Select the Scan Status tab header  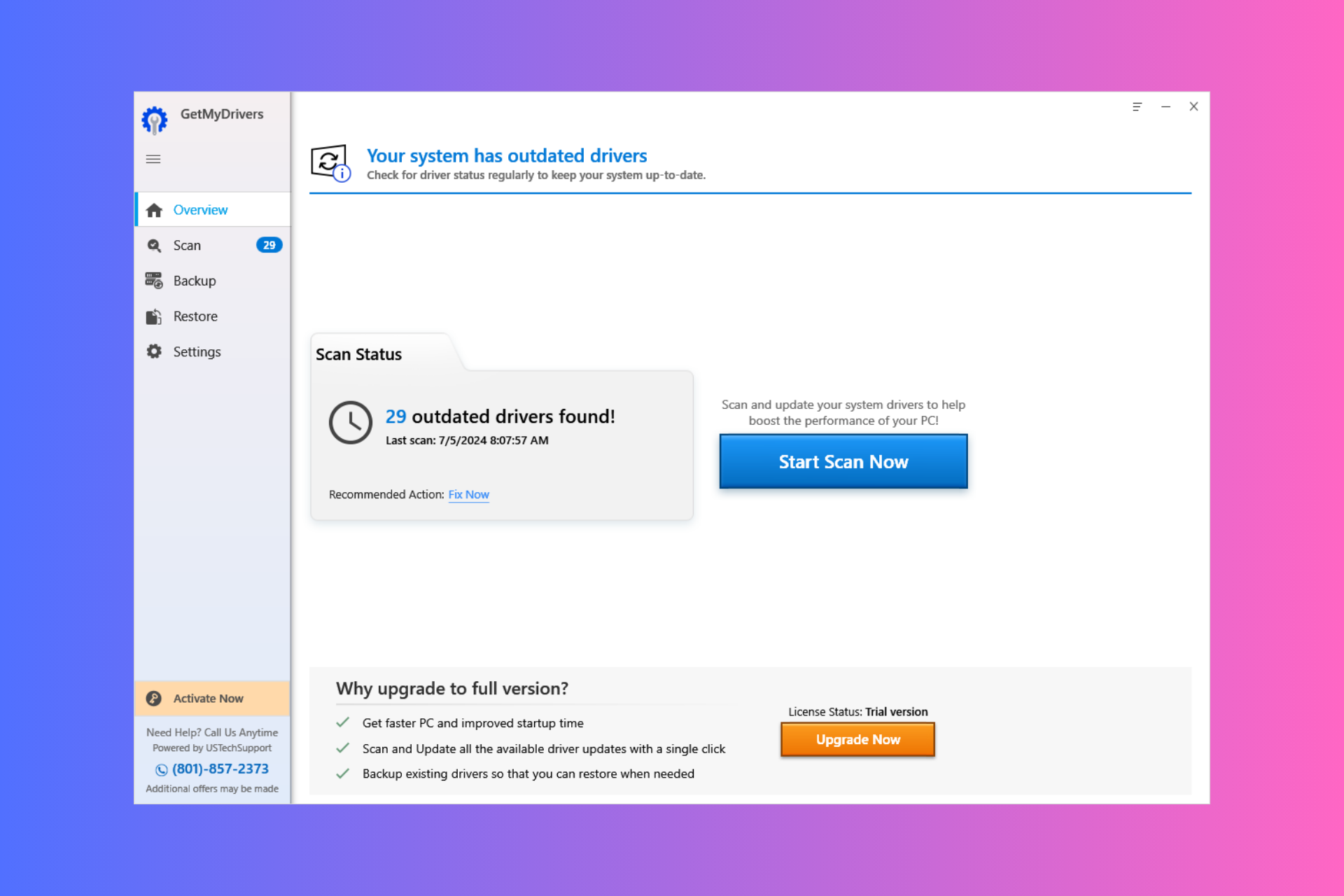[358, 354]
